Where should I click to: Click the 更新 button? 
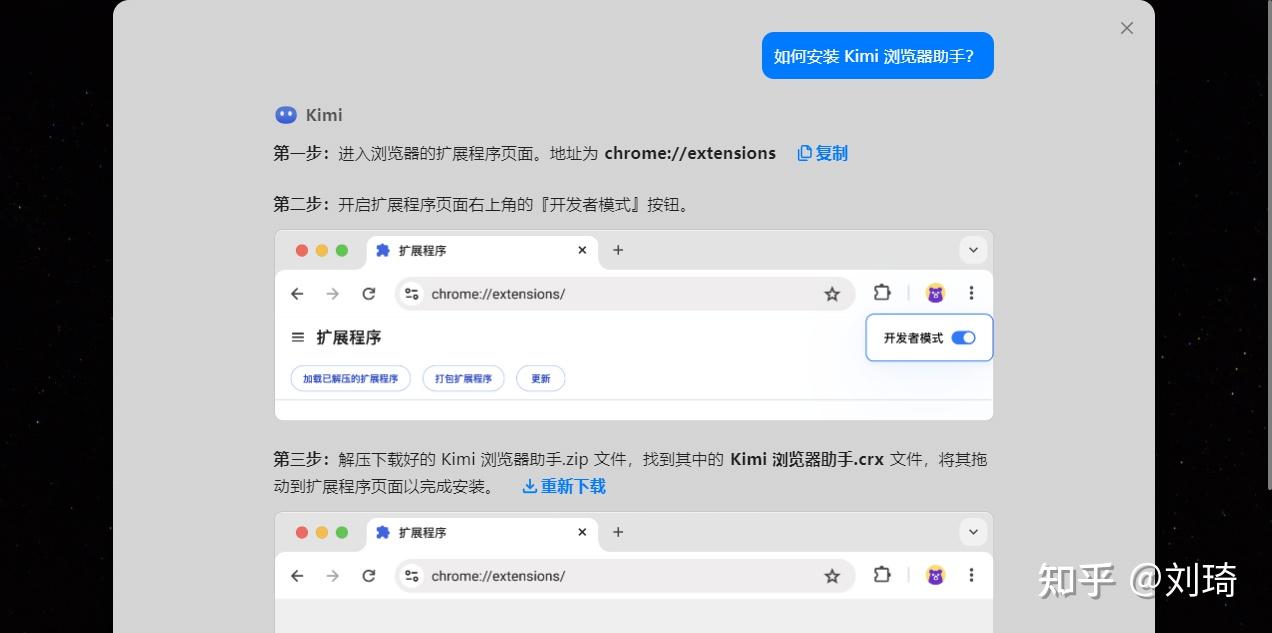541,379
